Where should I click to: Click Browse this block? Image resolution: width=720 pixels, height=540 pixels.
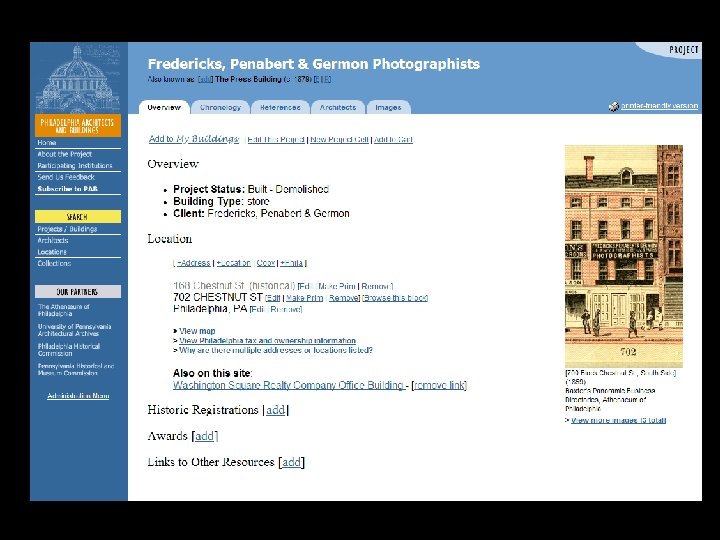(395, 298)
